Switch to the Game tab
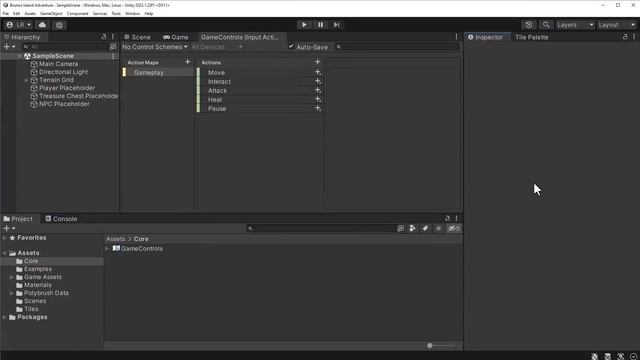Viewport: 640px width, 360px height. tap(176, 37)
